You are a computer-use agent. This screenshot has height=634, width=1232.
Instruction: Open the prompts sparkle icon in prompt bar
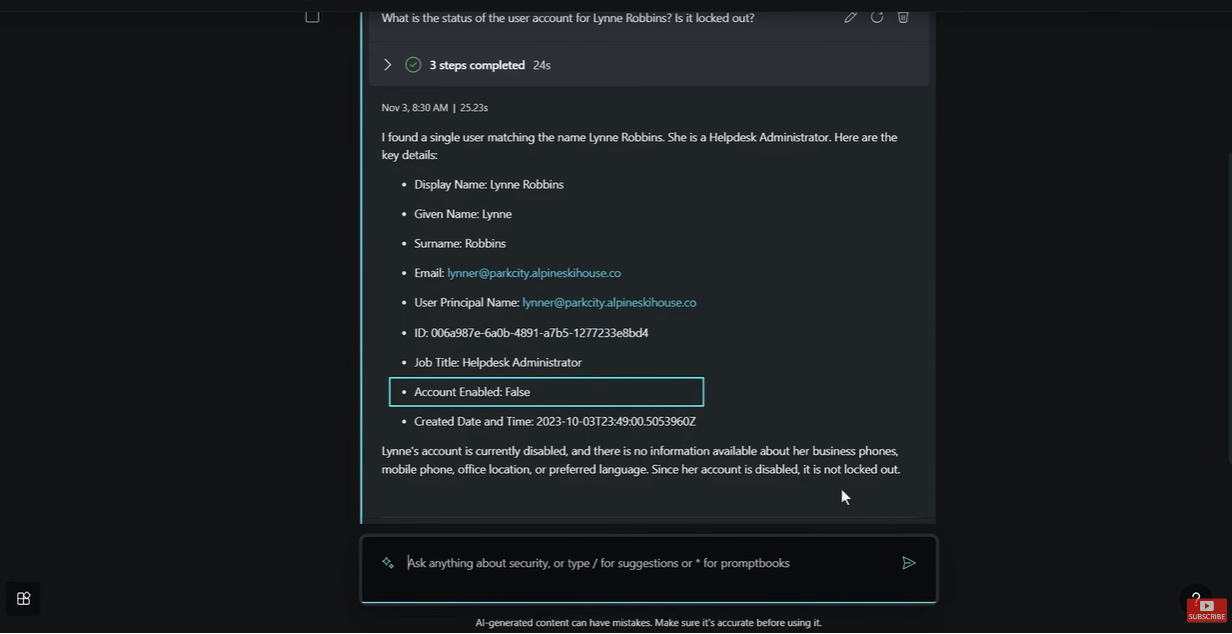(x=388, y=563)
